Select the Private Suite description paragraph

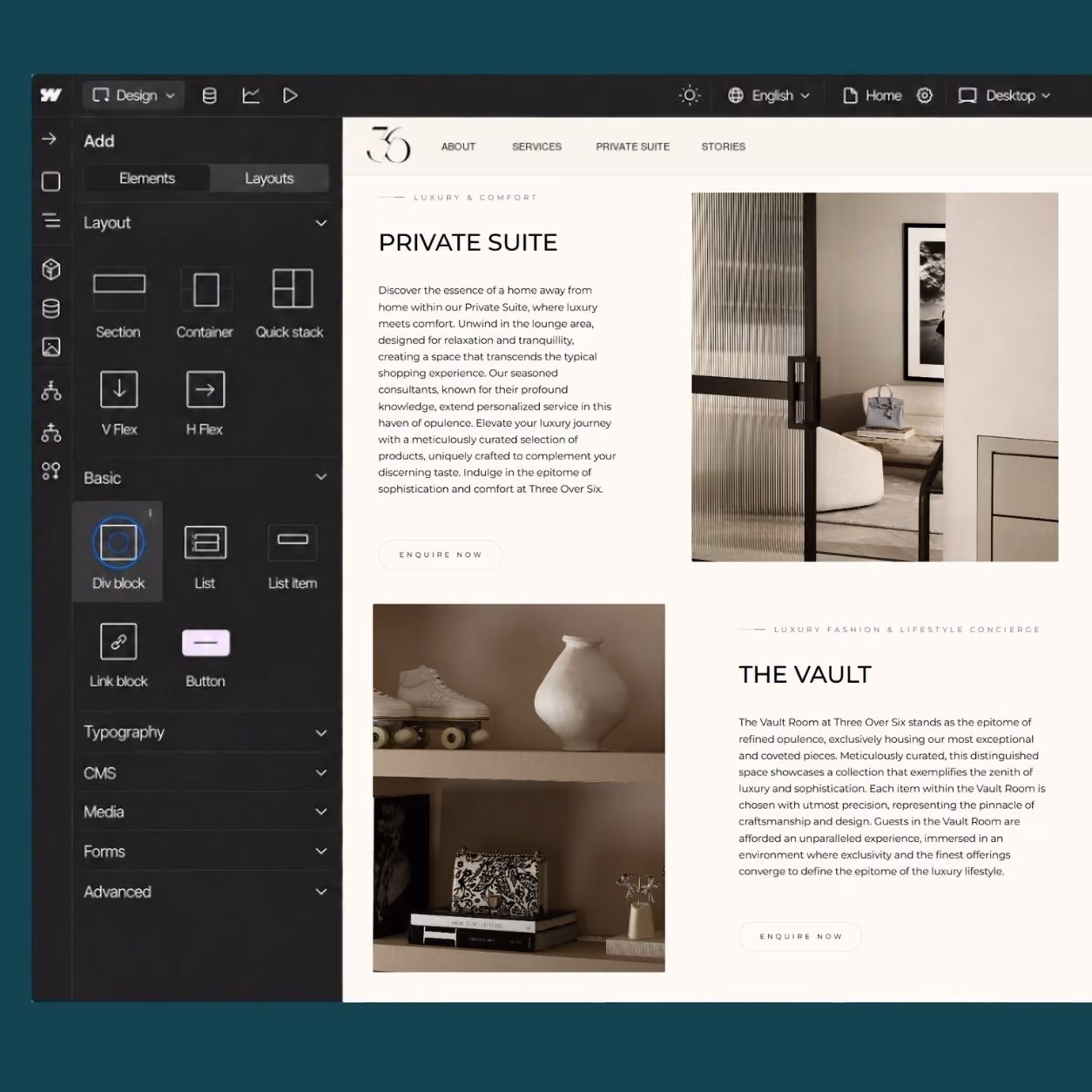pos(497,389)
